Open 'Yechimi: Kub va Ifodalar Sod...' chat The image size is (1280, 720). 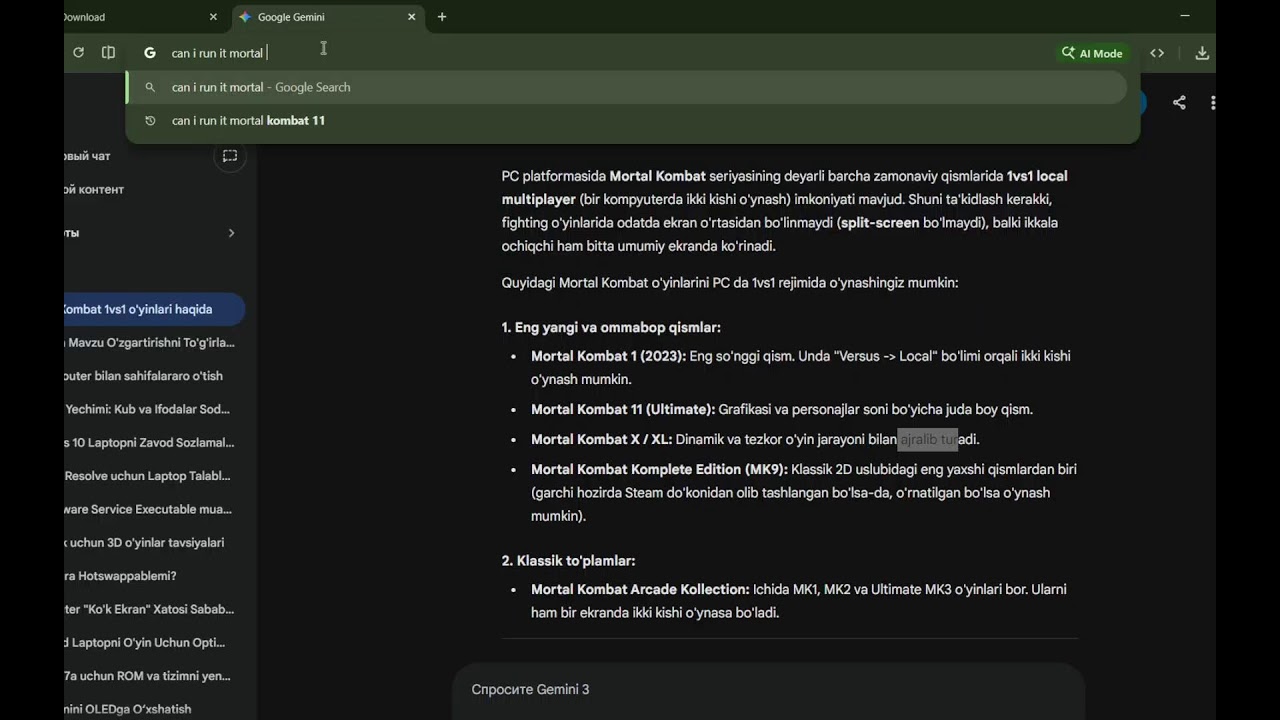tap(154, 409)
